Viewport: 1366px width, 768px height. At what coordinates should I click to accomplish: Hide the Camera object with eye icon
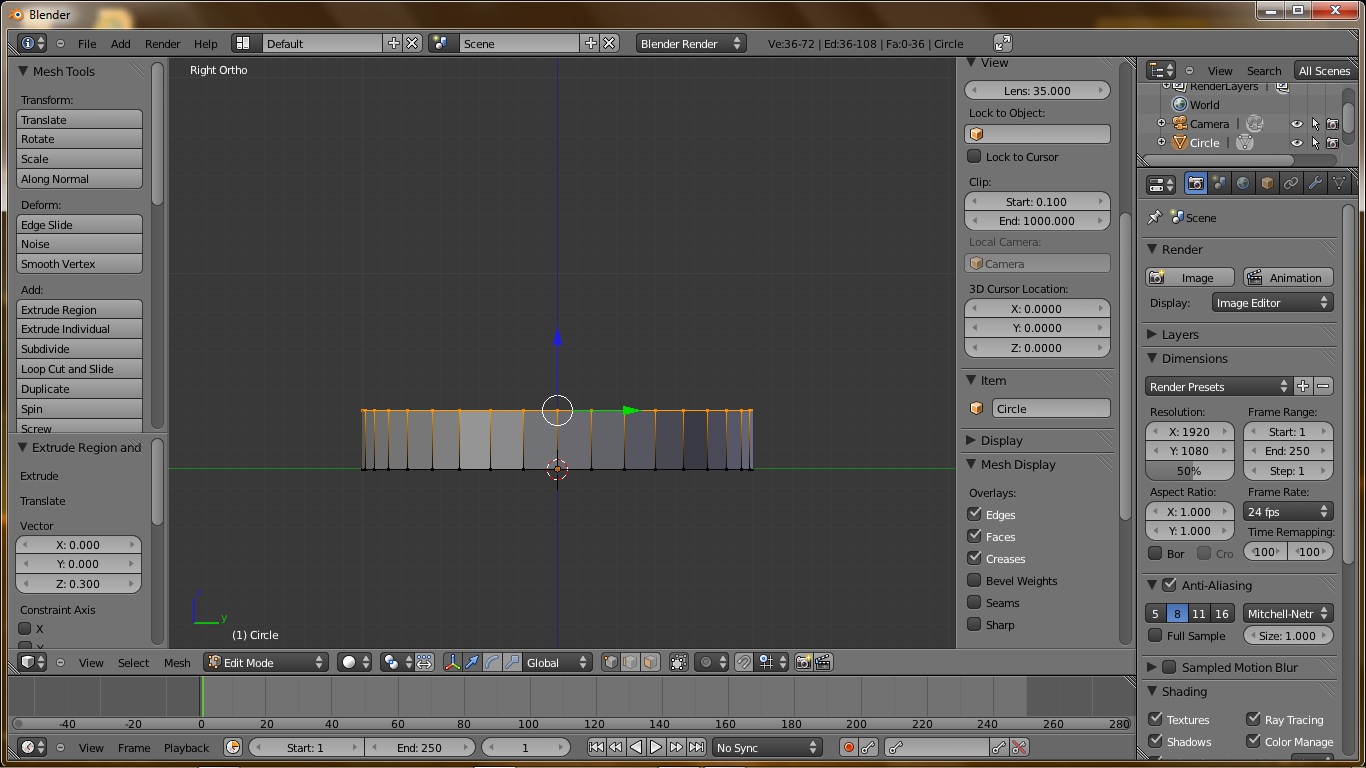pyautogui.click(x=1297, y=124)
